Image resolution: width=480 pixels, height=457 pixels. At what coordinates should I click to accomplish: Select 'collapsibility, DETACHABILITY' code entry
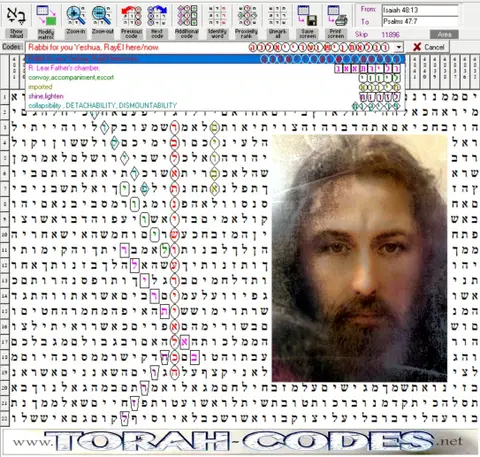(x=215, y=106)
